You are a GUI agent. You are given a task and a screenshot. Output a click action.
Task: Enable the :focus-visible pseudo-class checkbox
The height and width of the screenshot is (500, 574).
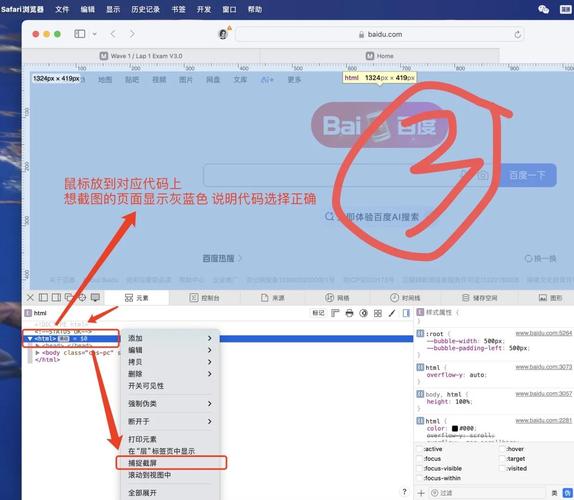click(420, 468)
